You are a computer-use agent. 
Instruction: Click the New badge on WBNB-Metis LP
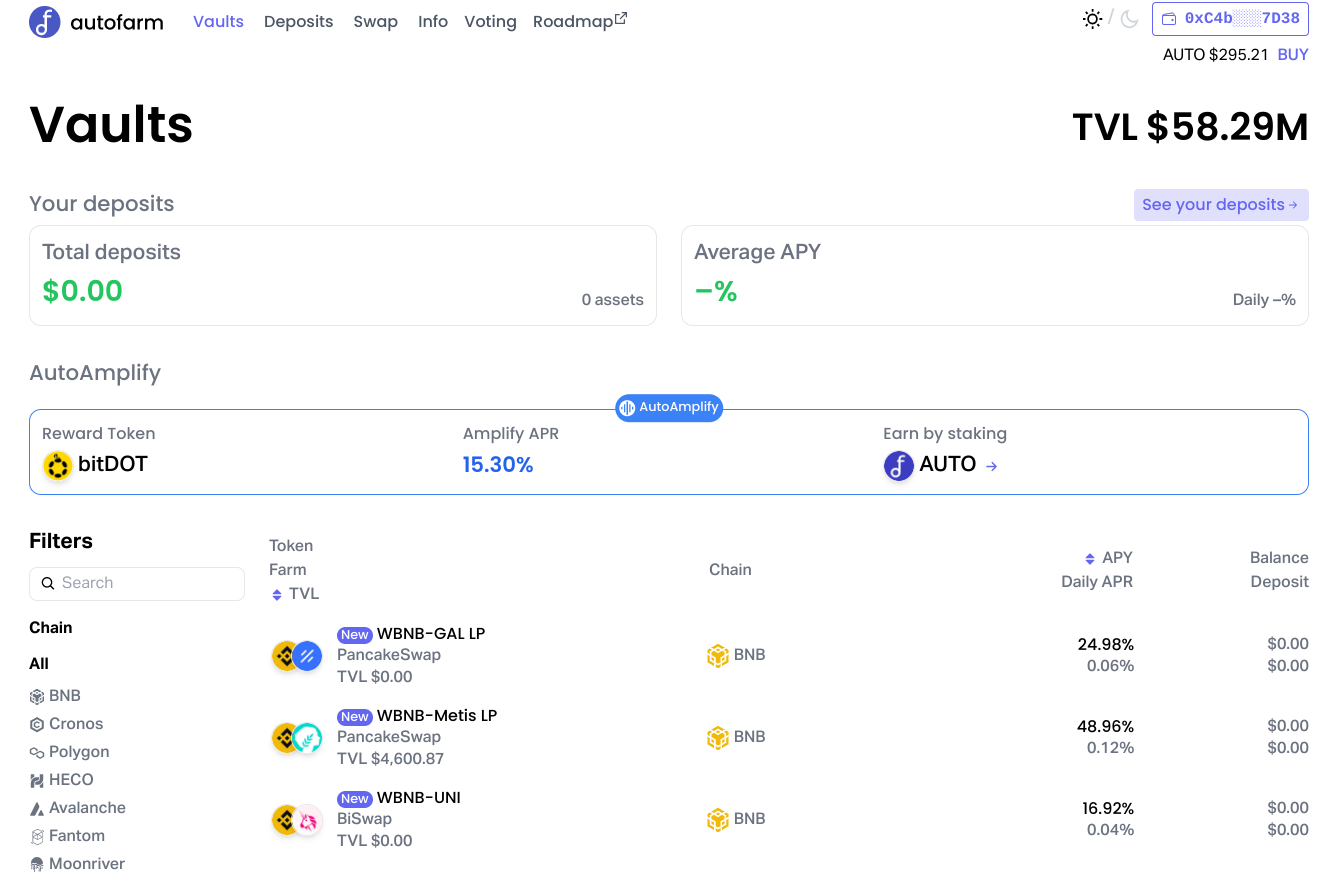[355, 717]
